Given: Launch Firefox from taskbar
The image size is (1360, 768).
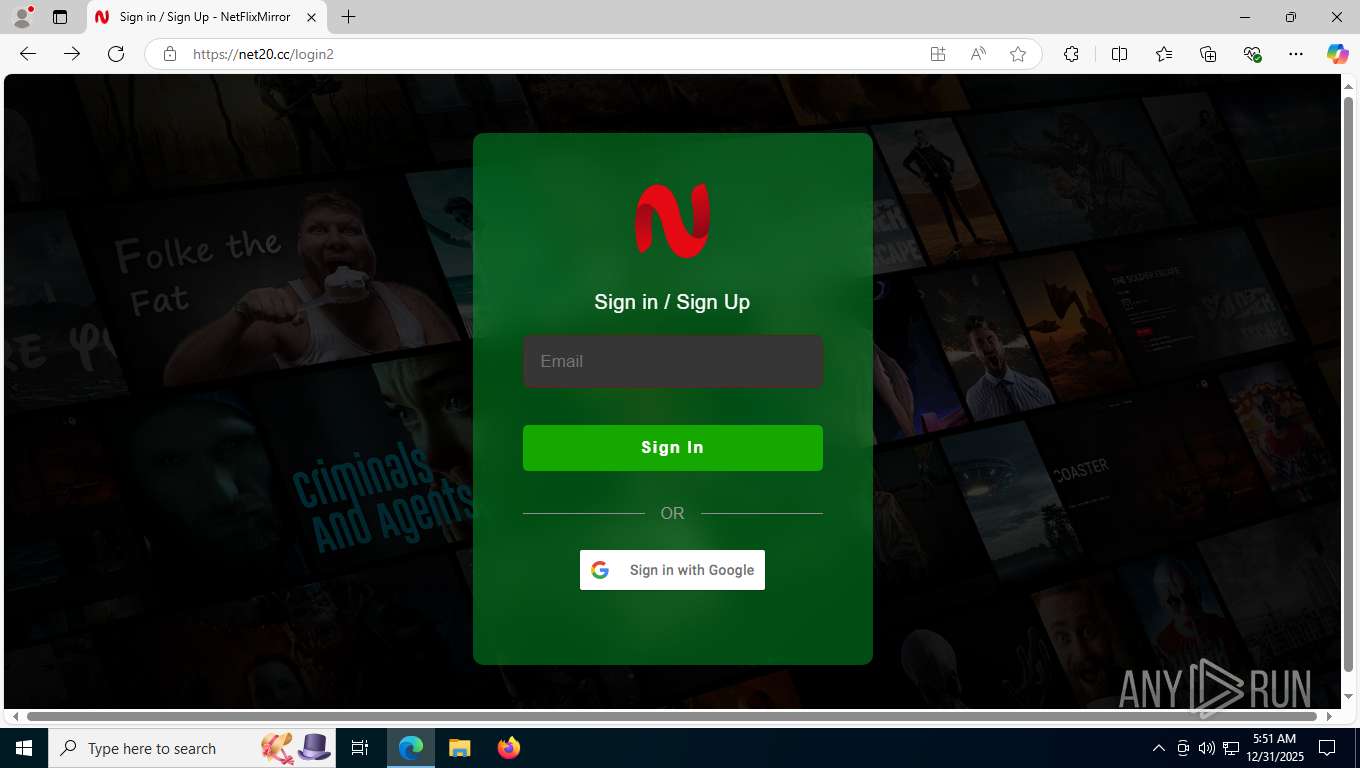Looking at the screenshot, I should (509, 748).
